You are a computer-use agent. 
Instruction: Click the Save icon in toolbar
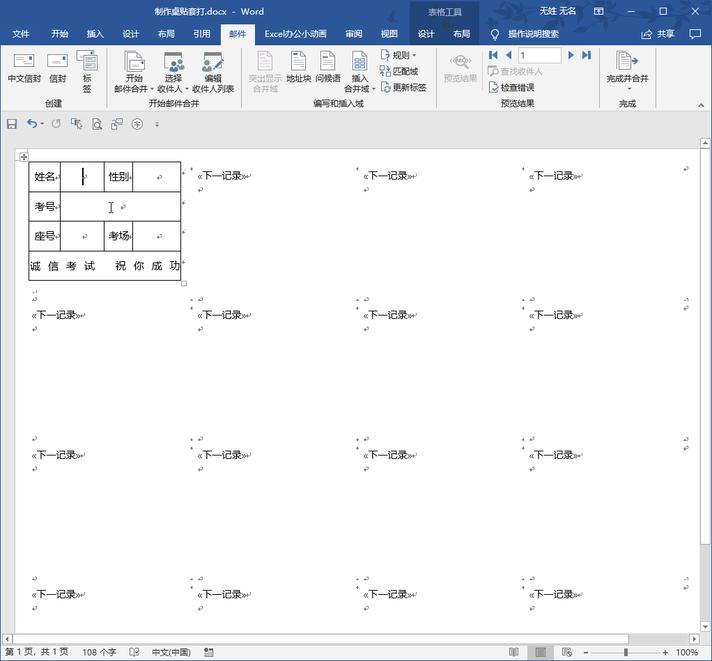11,124
